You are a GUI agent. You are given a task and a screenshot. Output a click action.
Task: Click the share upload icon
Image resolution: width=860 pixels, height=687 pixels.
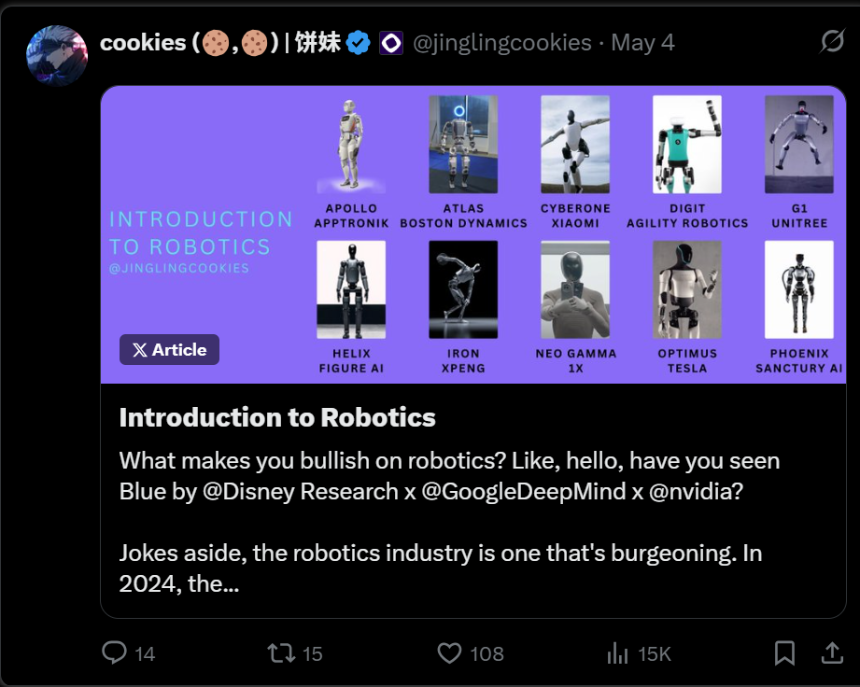pyautogui.click(x=831, y=653)
